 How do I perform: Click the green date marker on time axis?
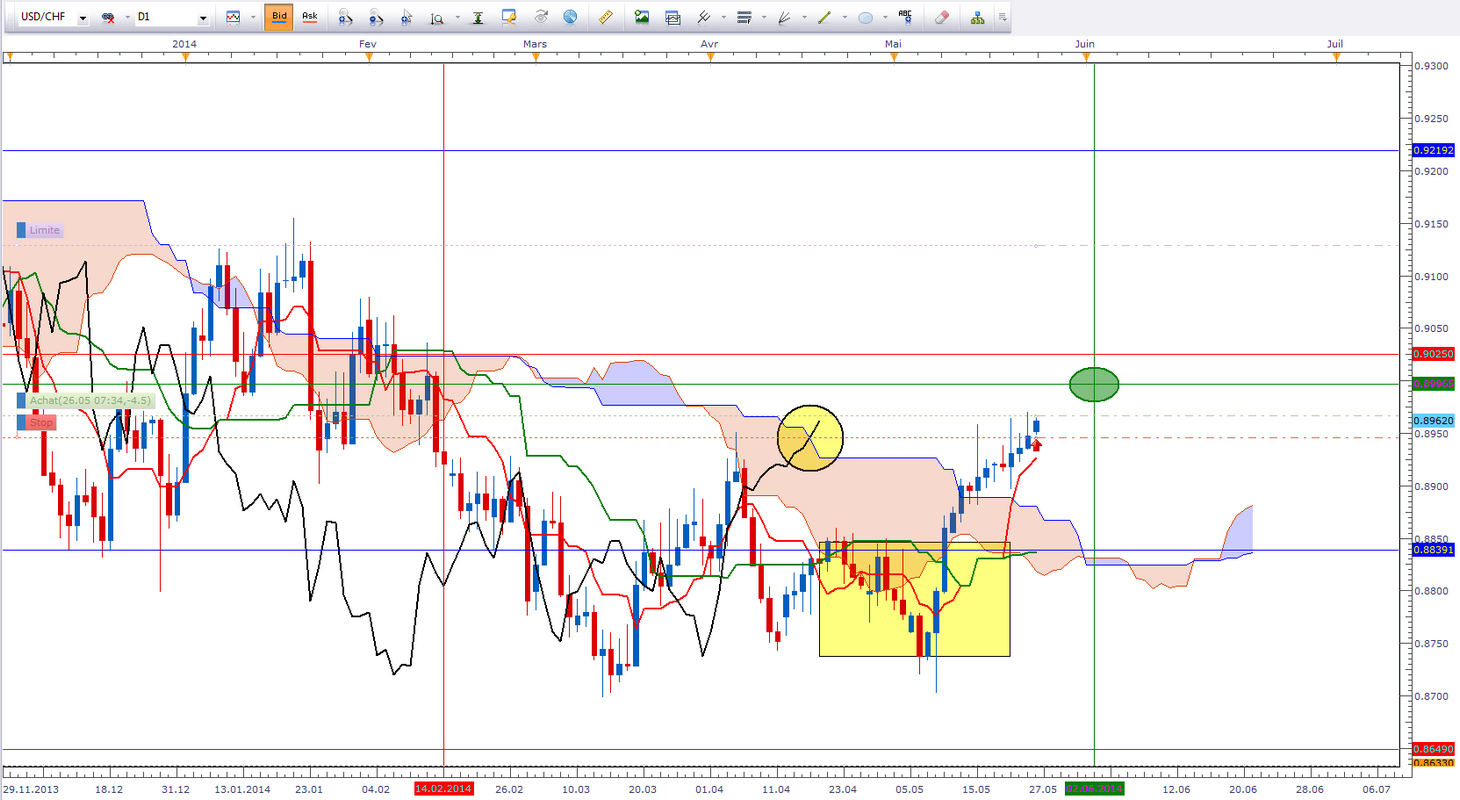tap(1094, 789)
